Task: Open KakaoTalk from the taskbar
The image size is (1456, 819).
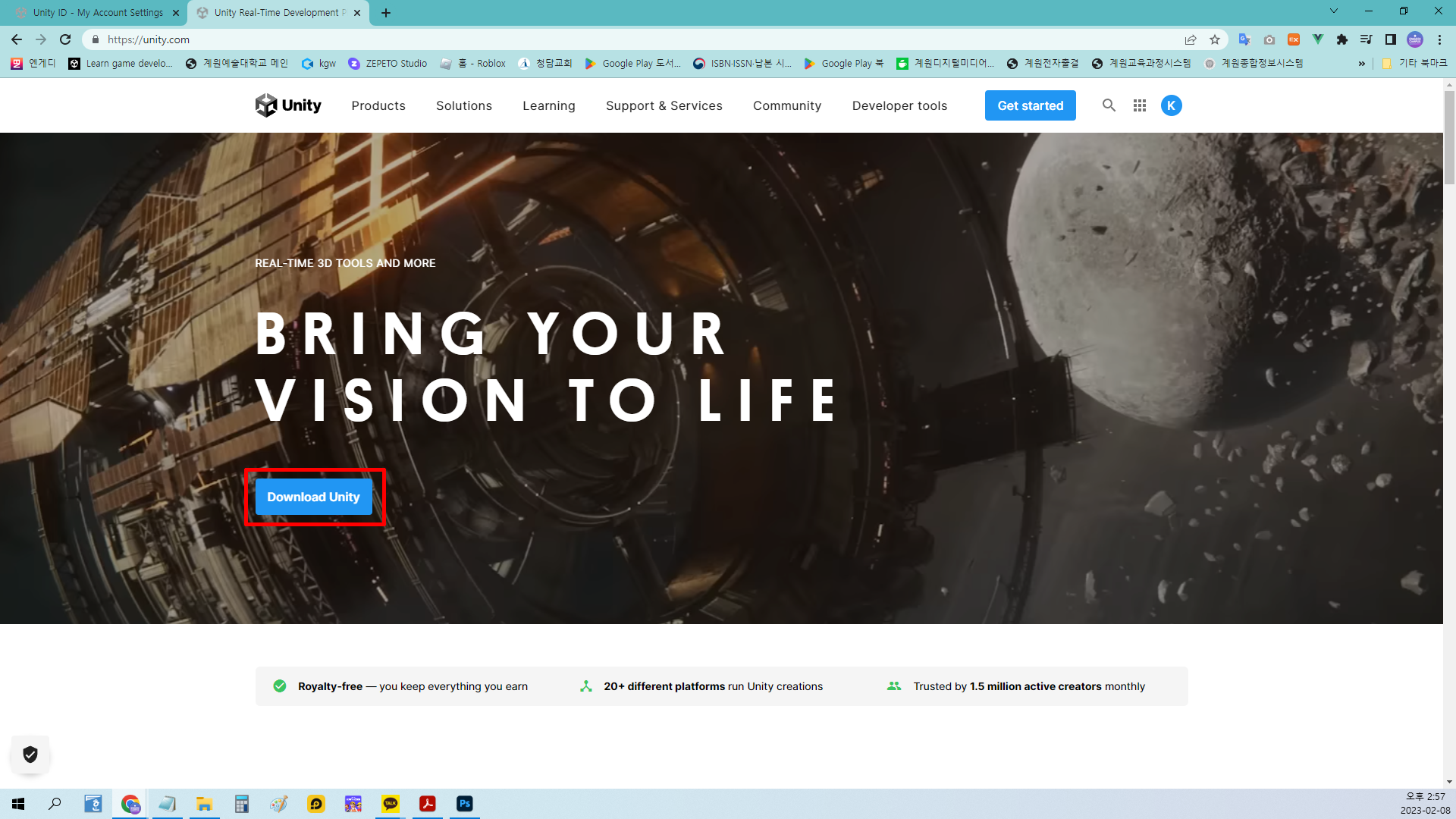Action: pyautogui.click(x=391, y=803)
